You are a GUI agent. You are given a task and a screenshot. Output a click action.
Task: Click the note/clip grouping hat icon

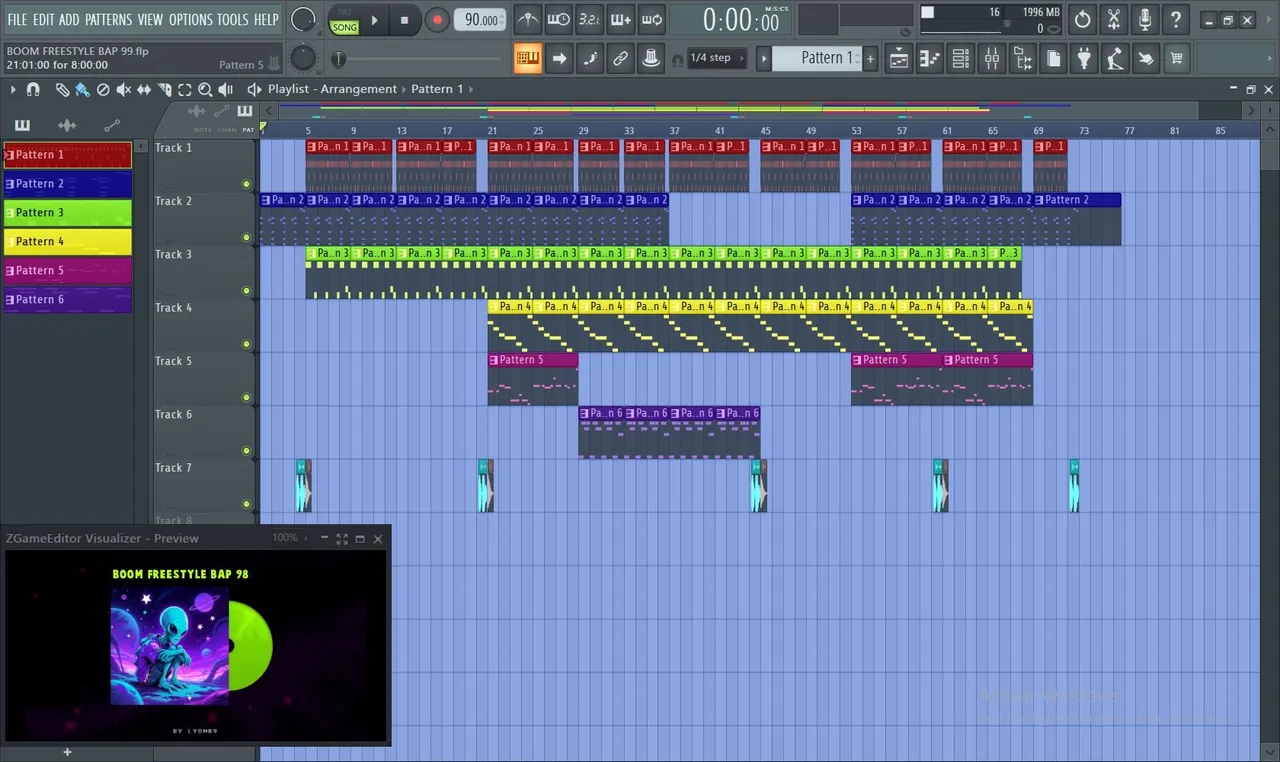(x=651, y=58)
